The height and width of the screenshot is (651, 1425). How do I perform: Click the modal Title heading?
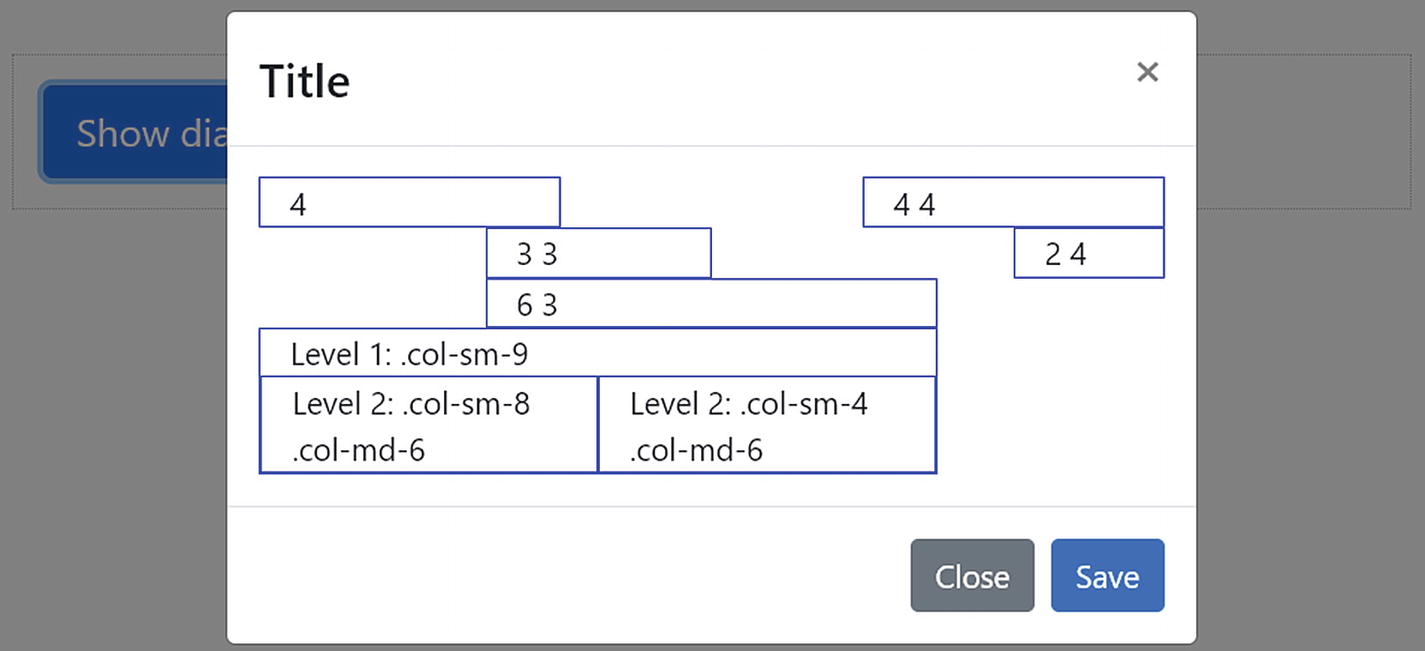[304, 82]
